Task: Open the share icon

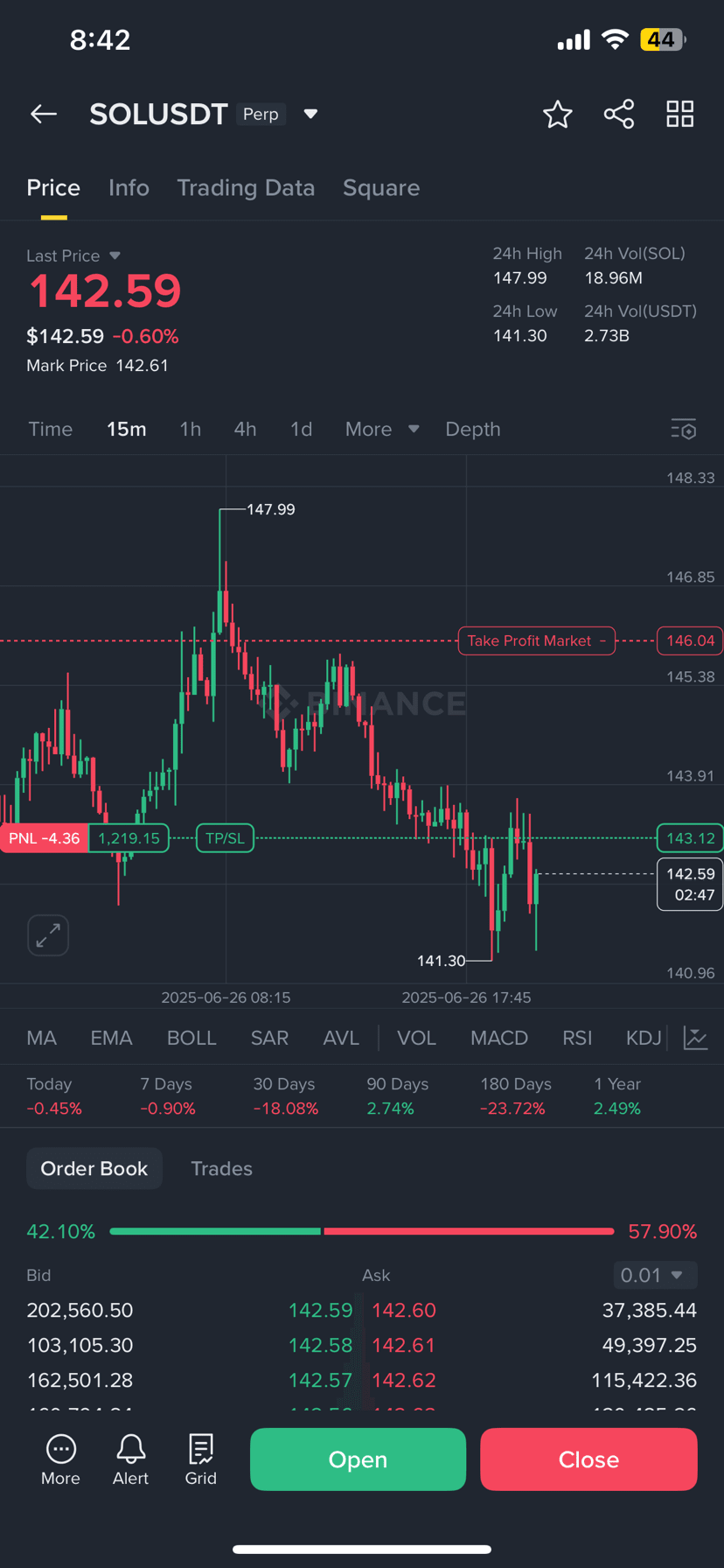Action: coord(619,114)
